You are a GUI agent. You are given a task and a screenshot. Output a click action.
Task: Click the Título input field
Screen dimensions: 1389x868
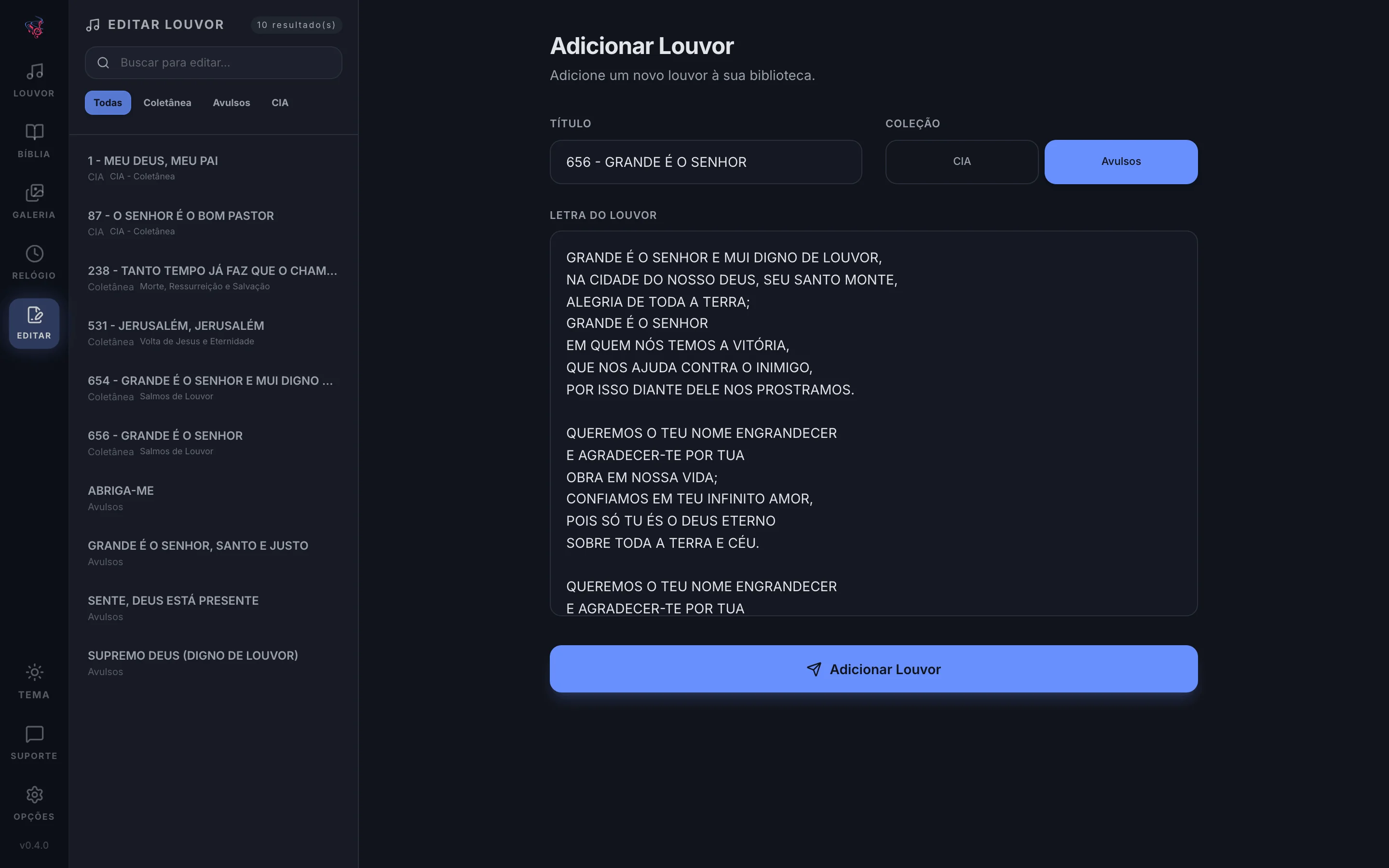[706, 162]
